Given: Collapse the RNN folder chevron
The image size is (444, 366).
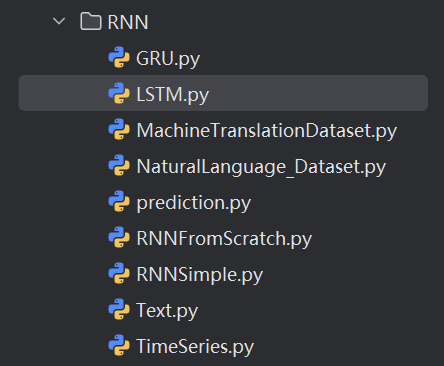Looking at the screenshot, I should (59, 22).
